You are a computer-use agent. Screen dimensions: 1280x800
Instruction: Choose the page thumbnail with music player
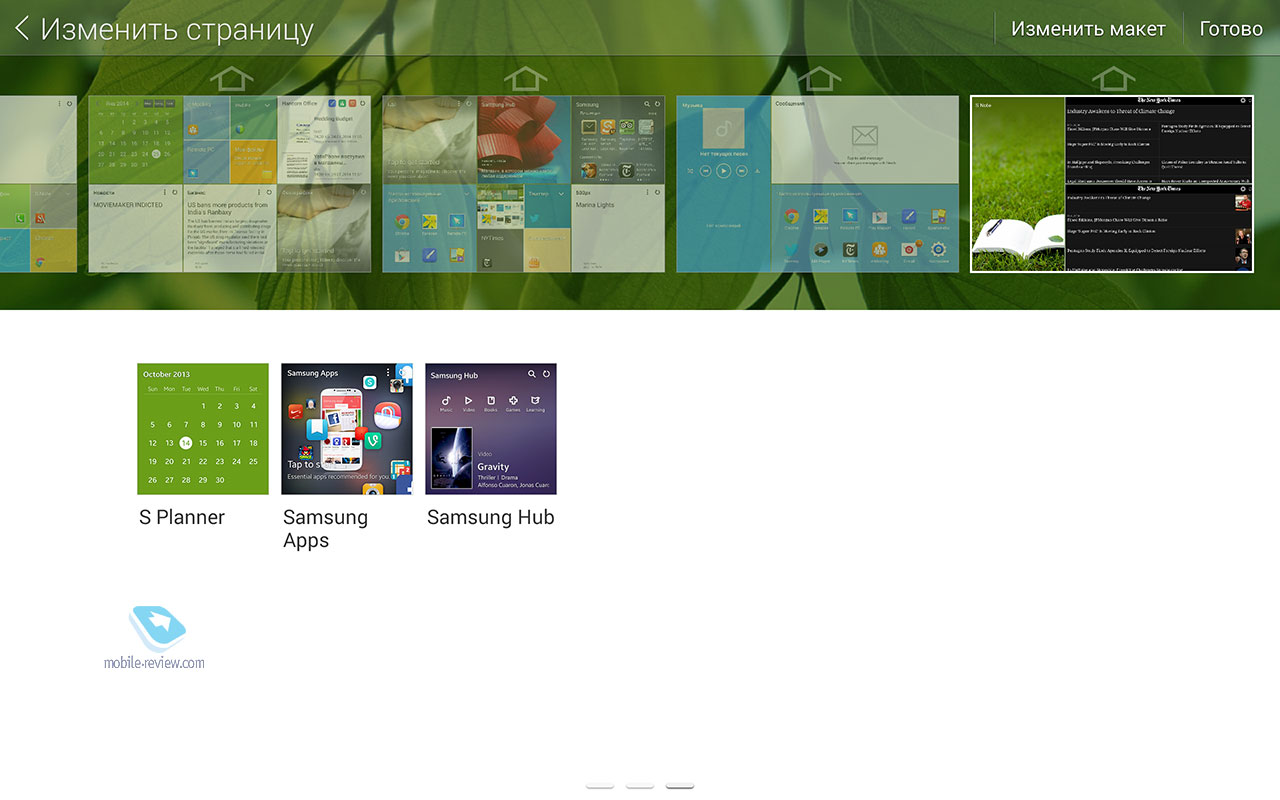pos(818,184)
